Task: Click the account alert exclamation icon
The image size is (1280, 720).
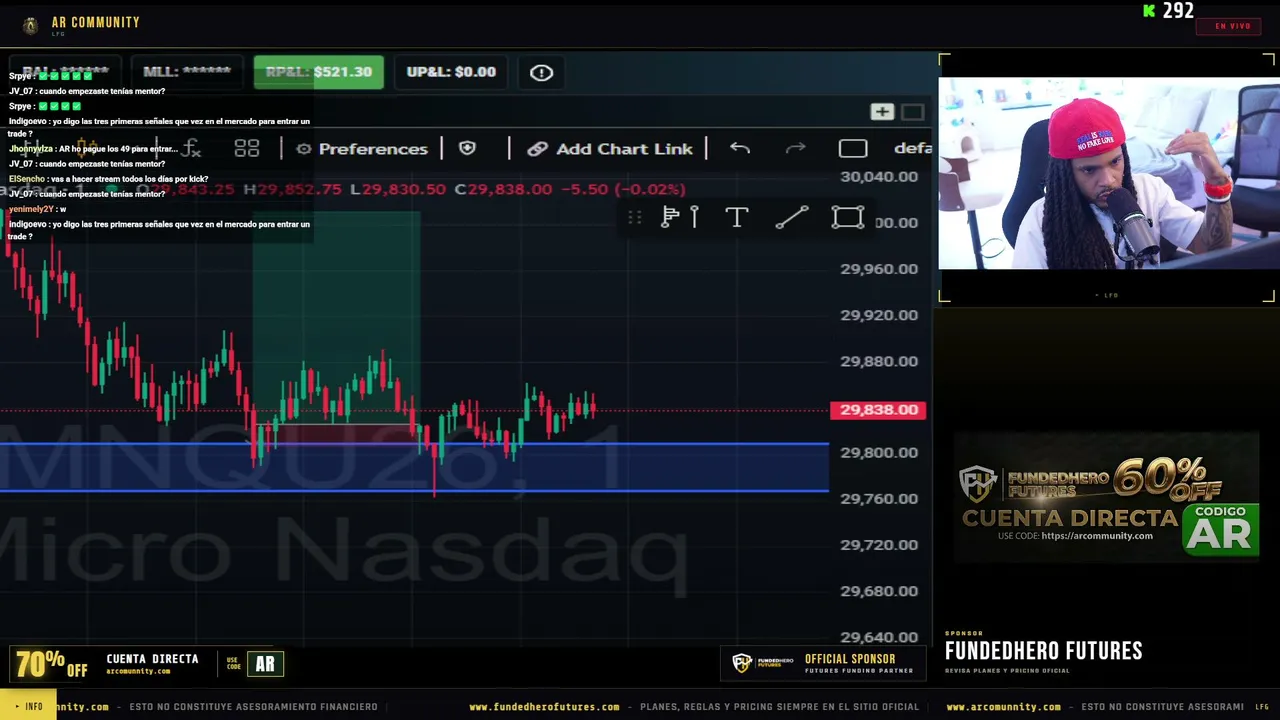Action: pos(541,72)
